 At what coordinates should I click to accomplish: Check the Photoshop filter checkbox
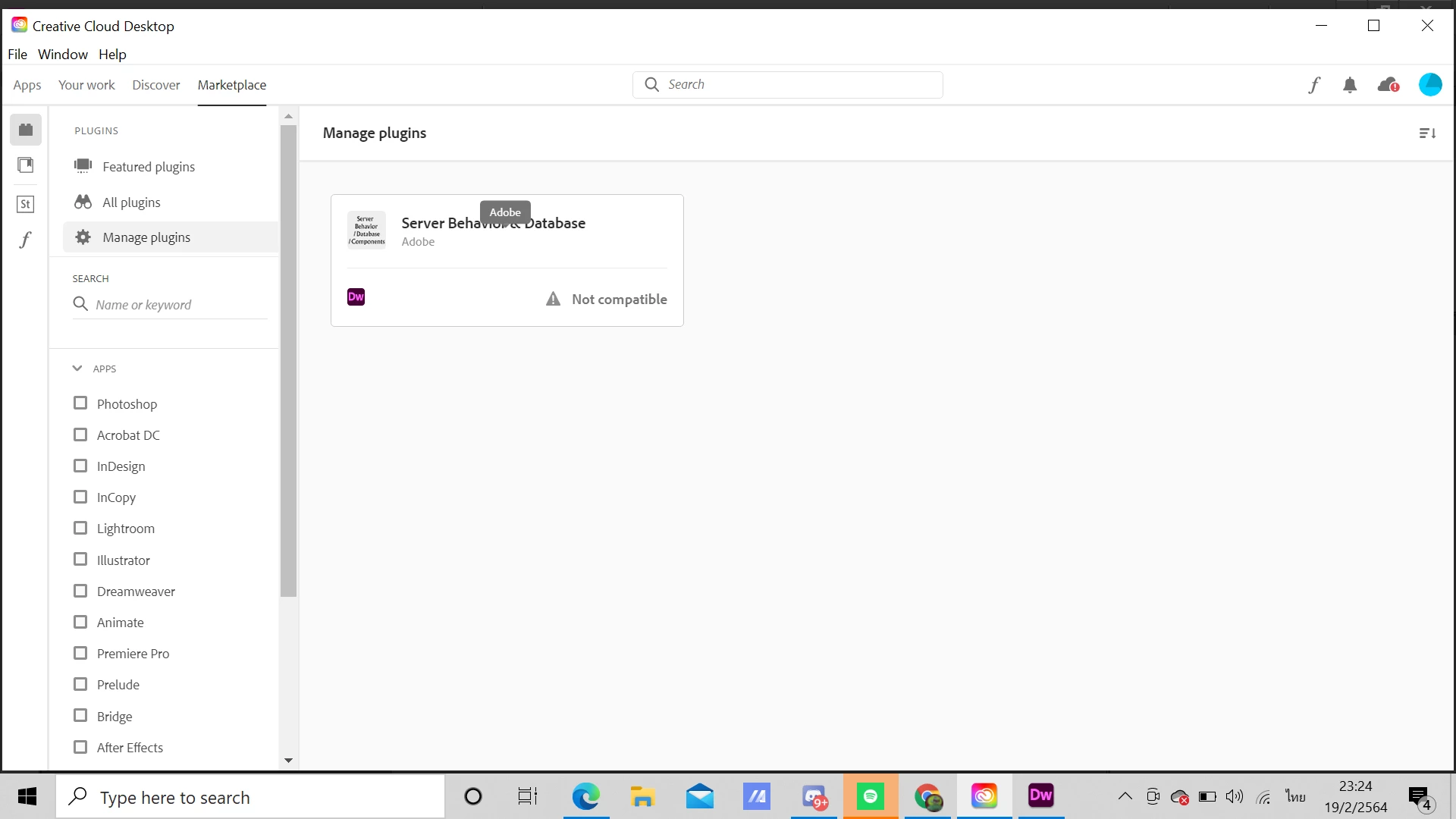point(80,403)
